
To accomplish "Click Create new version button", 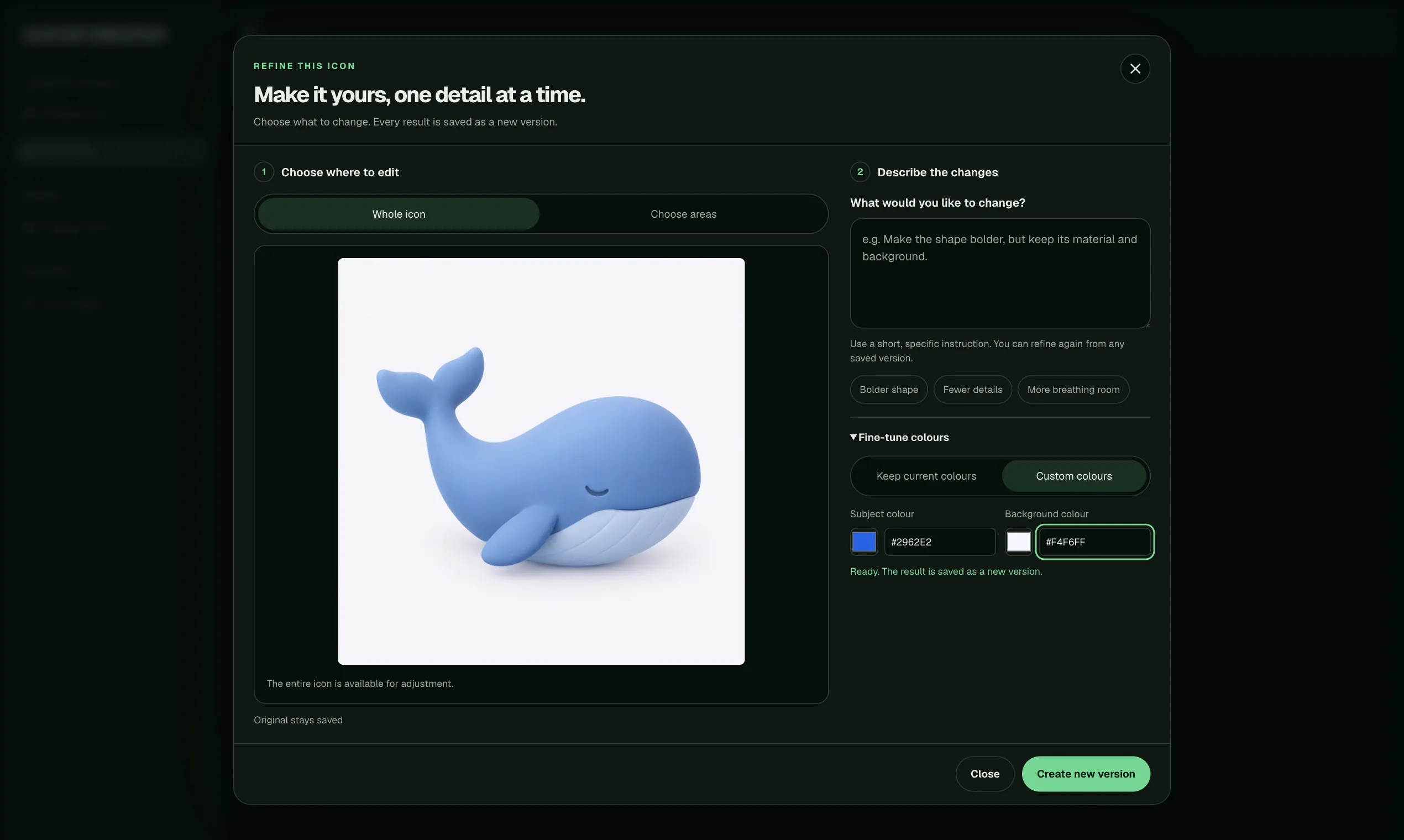I will point(1085,774).
